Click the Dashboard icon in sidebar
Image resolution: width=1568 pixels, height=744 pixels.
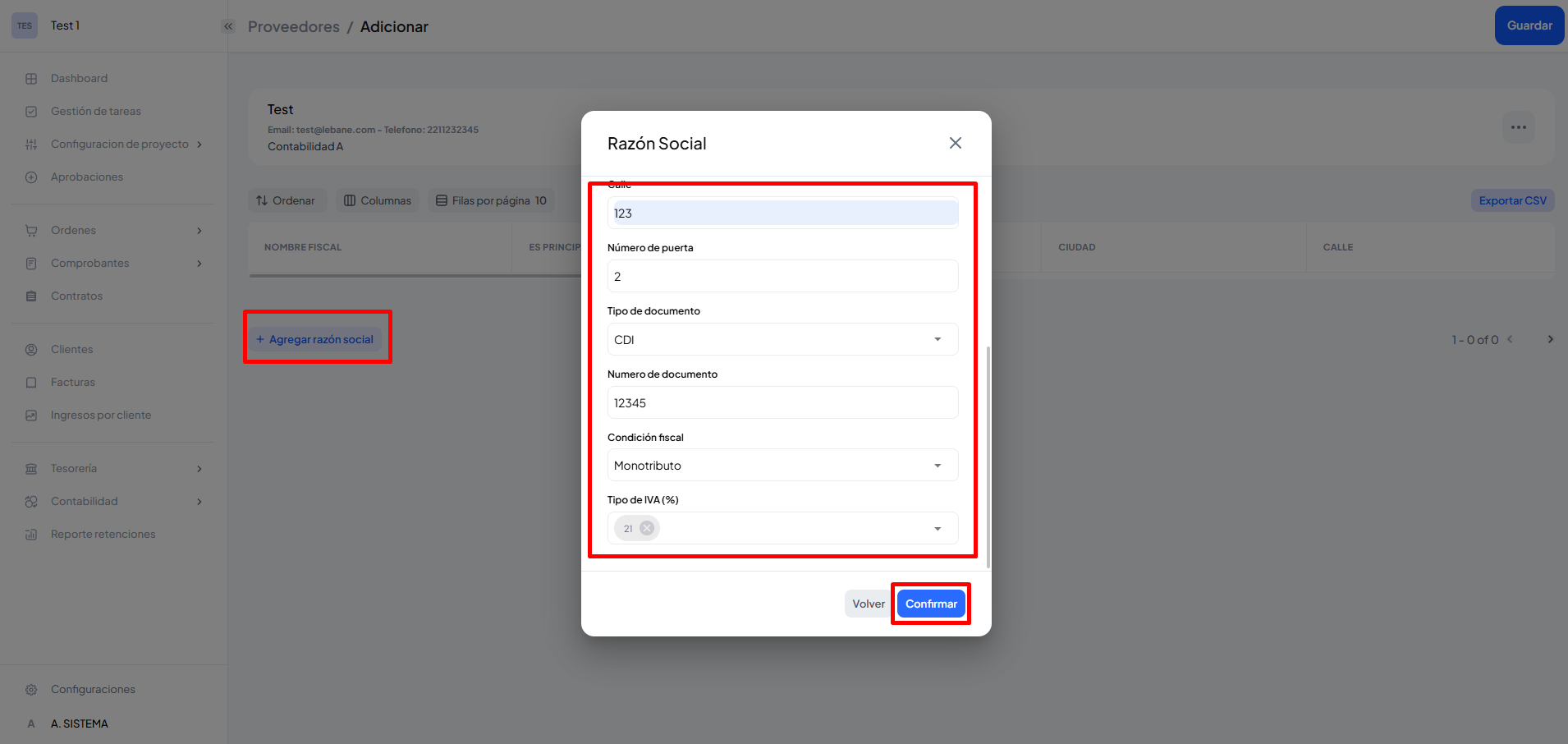click(x=31, y=79)
